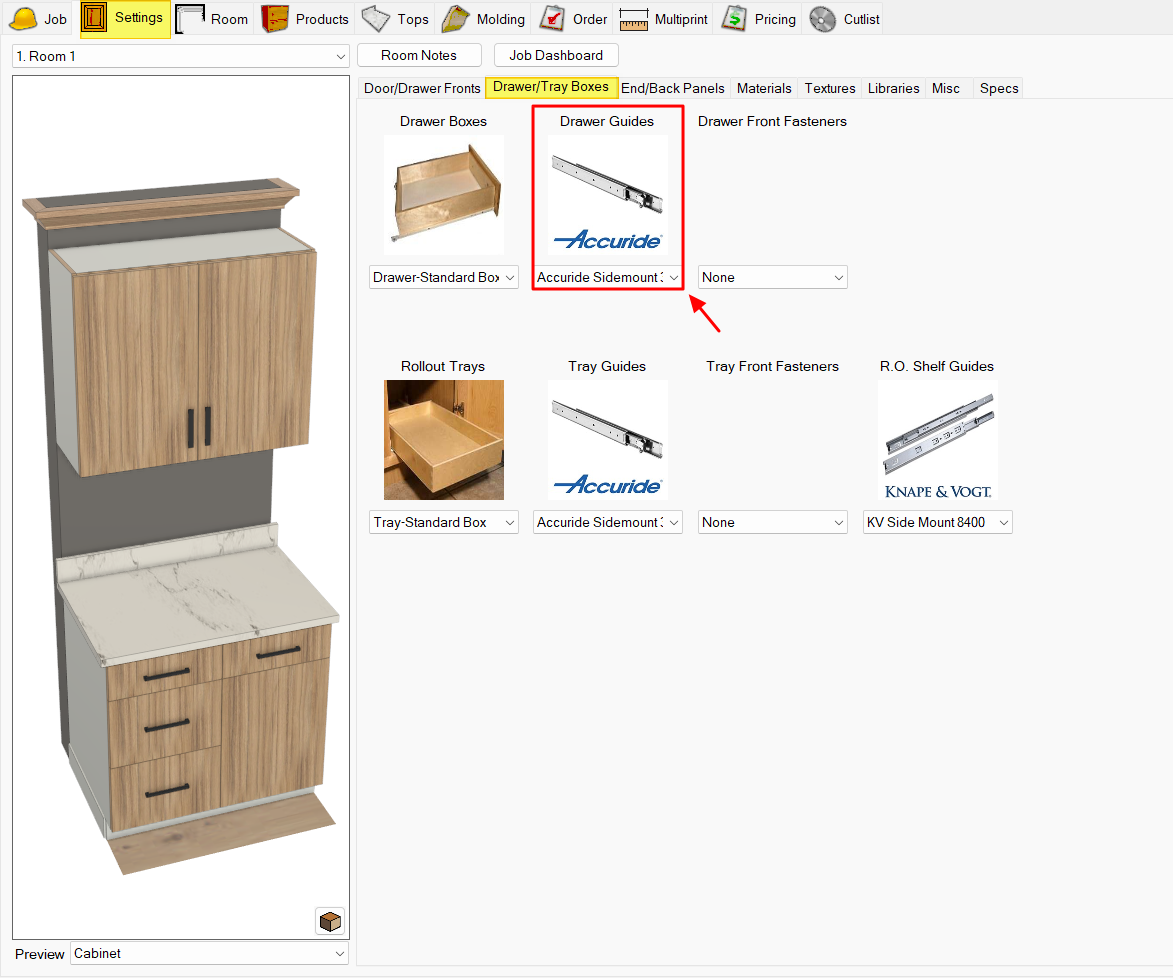Open the Drawer-Standard Box dropdown

pos(444,277)
